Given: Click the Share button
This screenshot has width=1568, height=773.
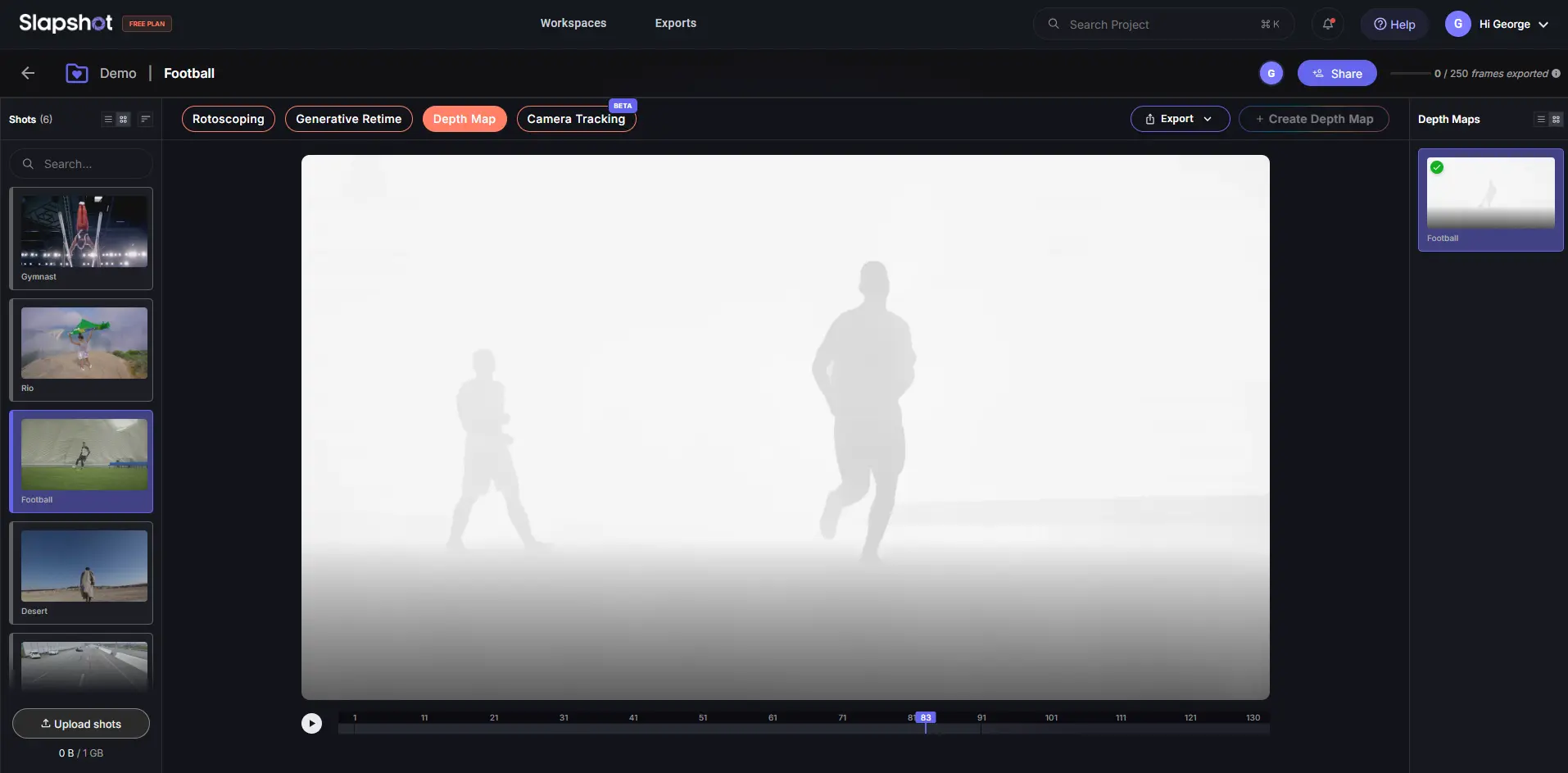Looking at the screenshot, I should [x=1337, y=73].
